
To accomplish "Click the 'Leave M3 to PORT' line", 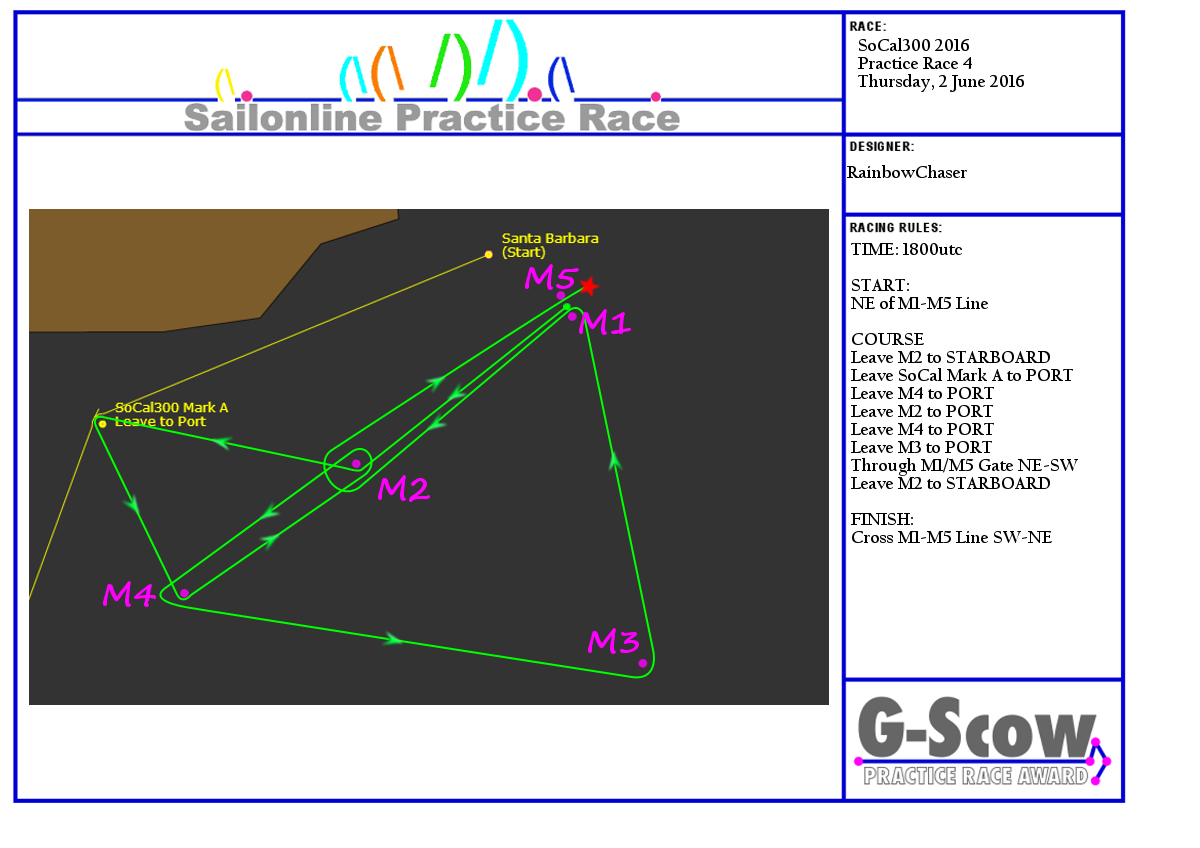I will click(922, 447).
